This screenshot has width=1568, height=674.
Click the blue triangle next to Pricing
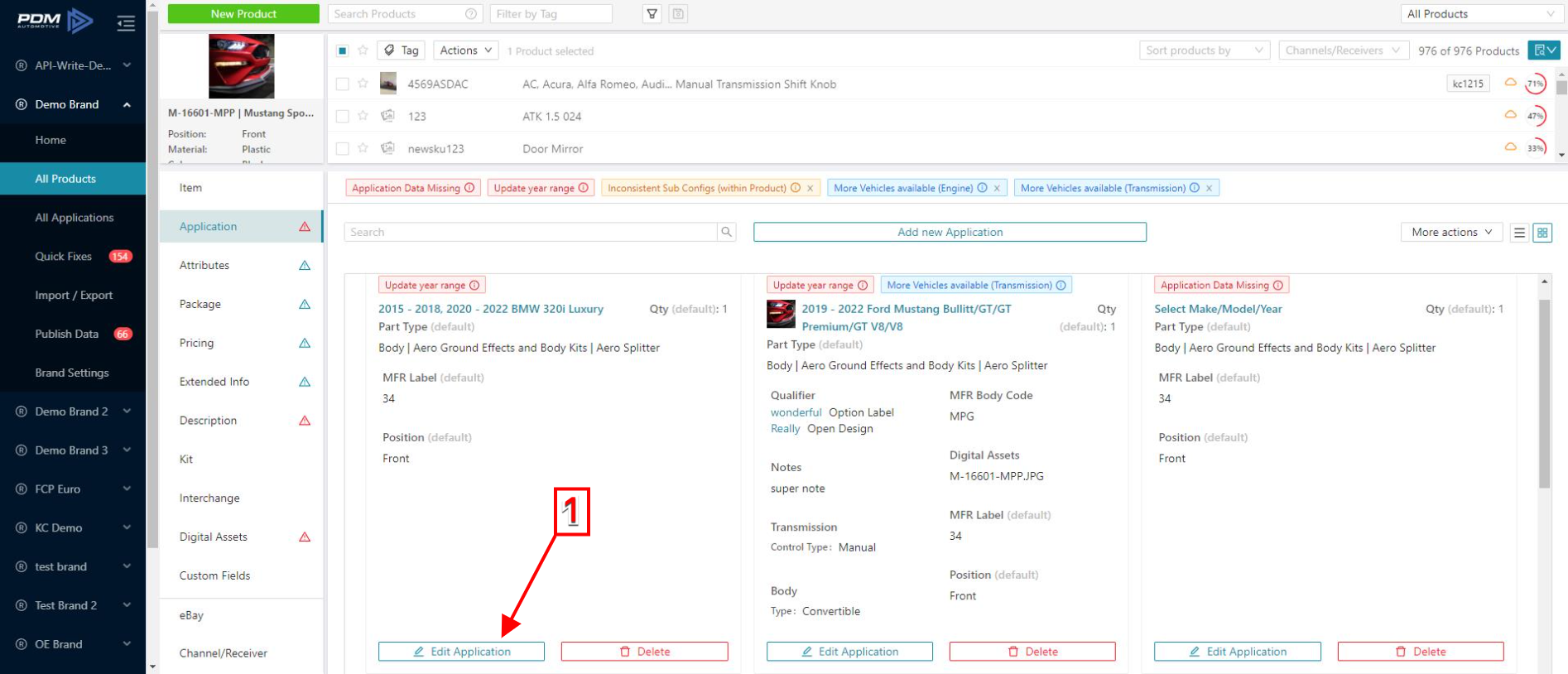(305, 343)
